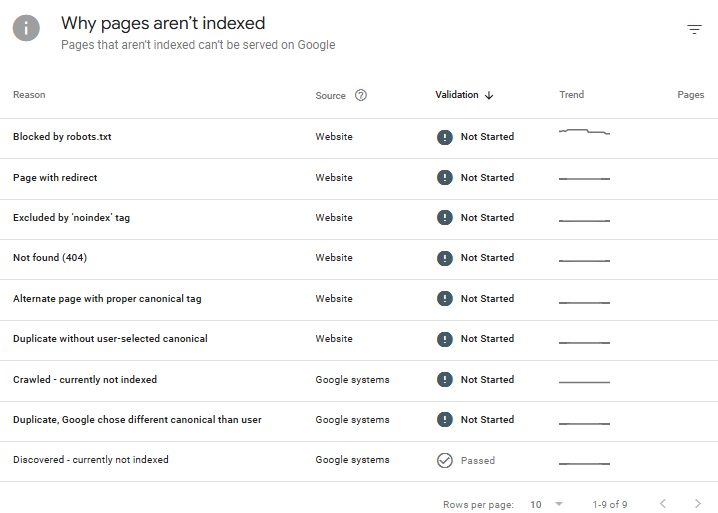Click Not Started icon for Blocked by robots.txt
This screenshot has height=513, width=718.
(445, 137)
